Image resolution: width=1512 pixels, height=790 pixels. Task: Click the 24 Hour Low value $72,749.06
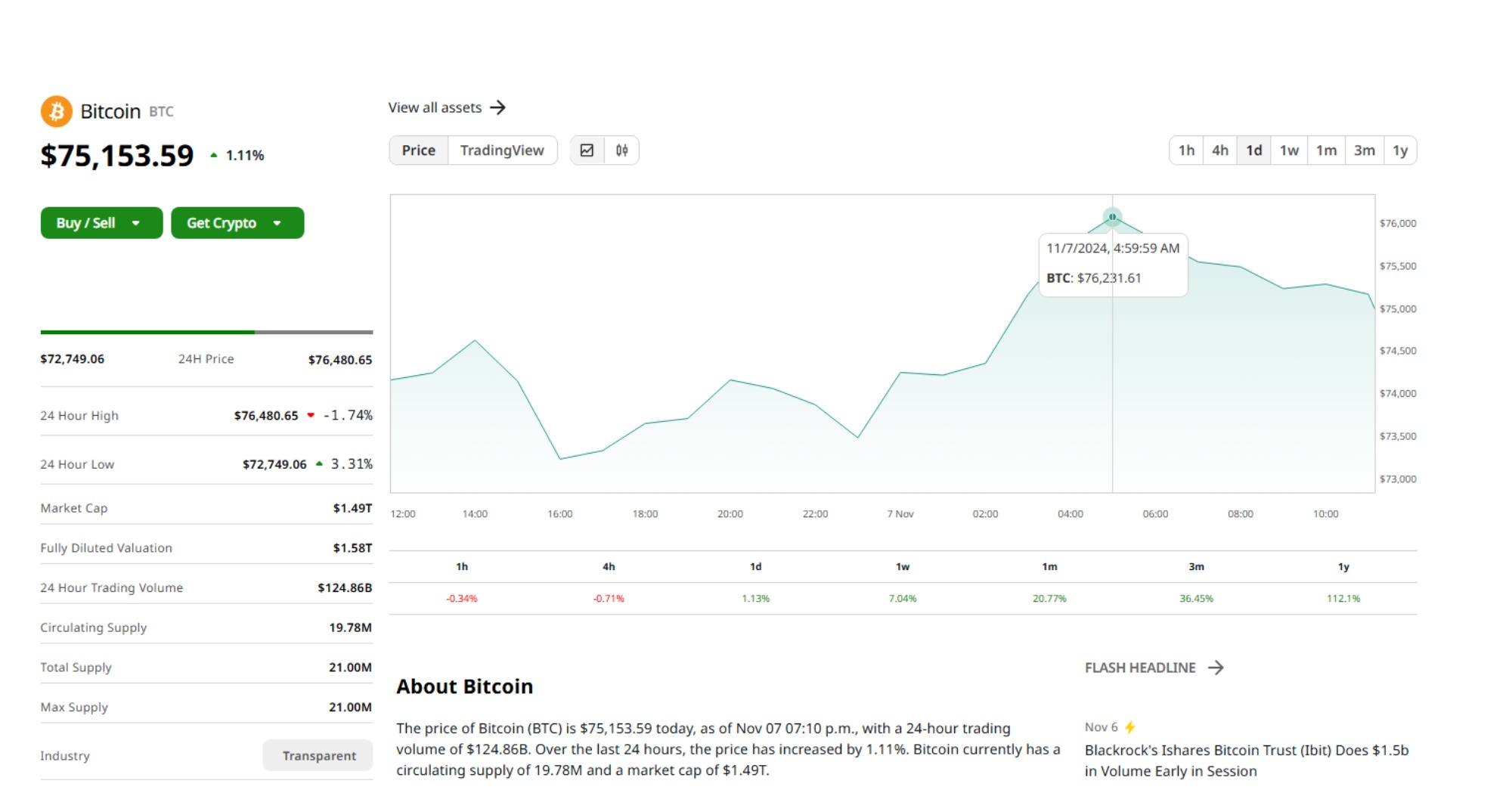[274, 464]
